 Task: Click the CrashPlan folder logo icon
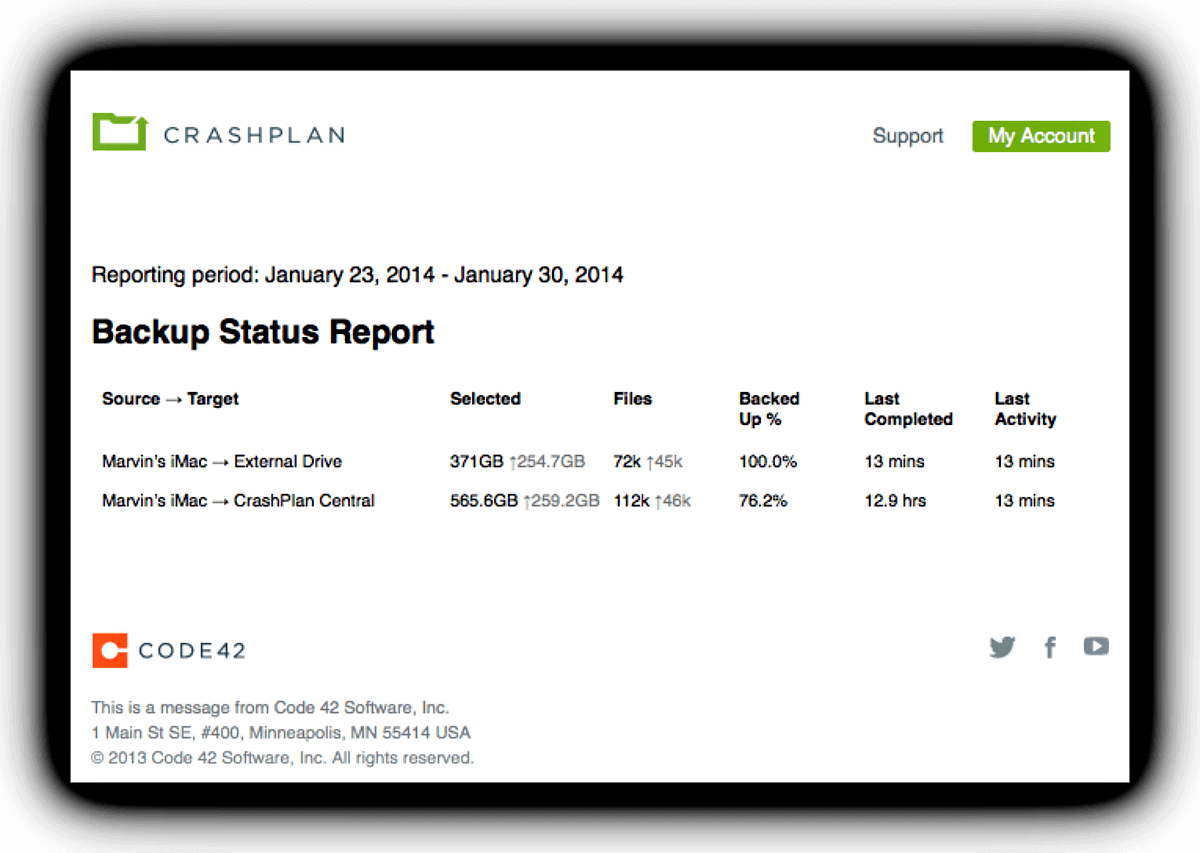click(x=120, y=130)
